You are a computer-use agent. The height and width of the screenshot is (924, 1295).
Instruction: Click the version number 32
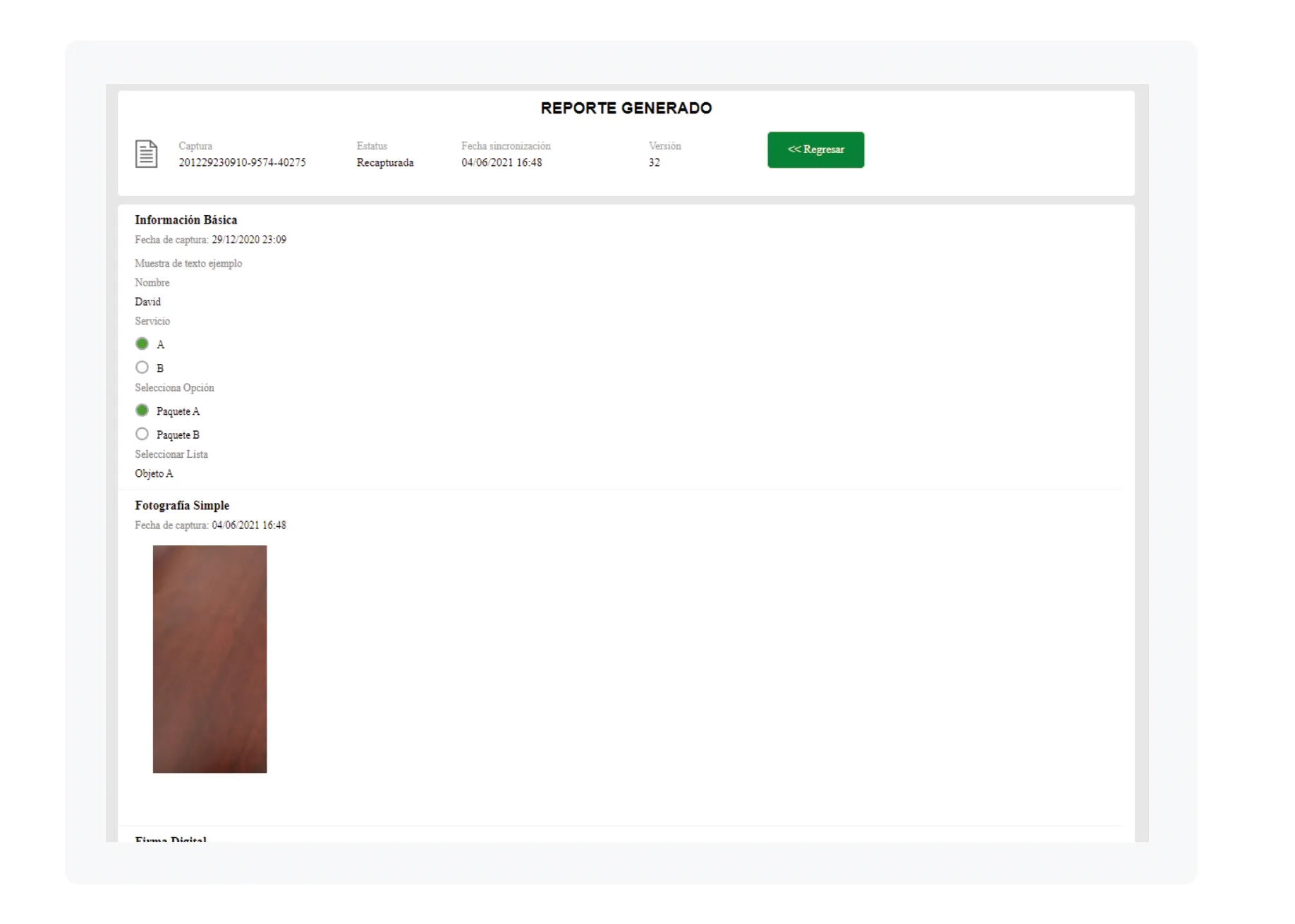655,162
